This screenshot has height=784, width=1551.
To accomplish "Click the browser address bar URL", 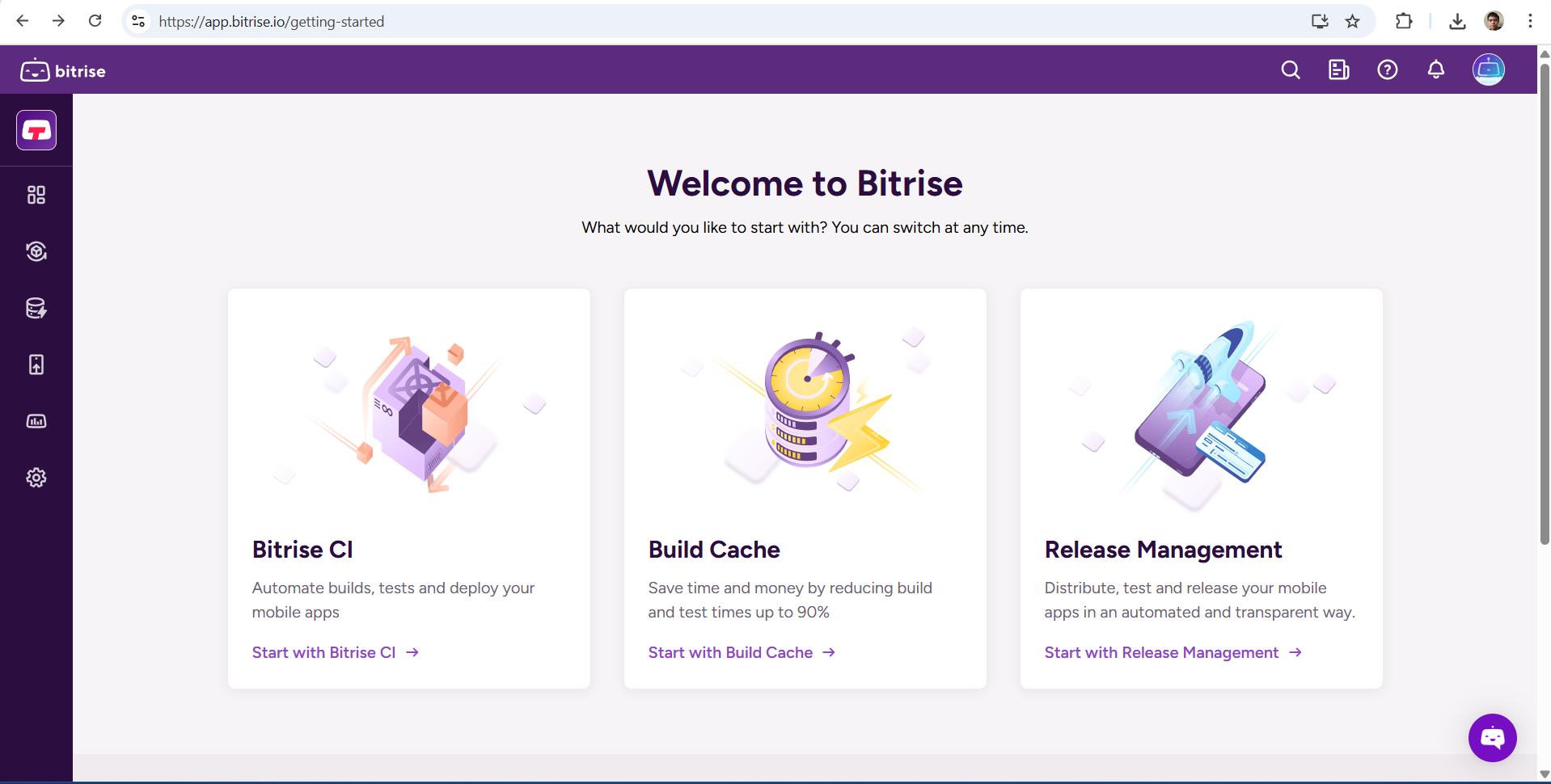I will point(271,22).
